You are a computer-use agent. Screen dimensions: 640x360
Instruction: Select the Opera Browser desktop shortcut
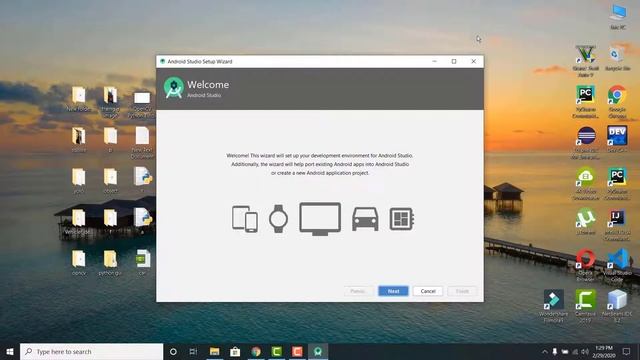pos(586,264)
